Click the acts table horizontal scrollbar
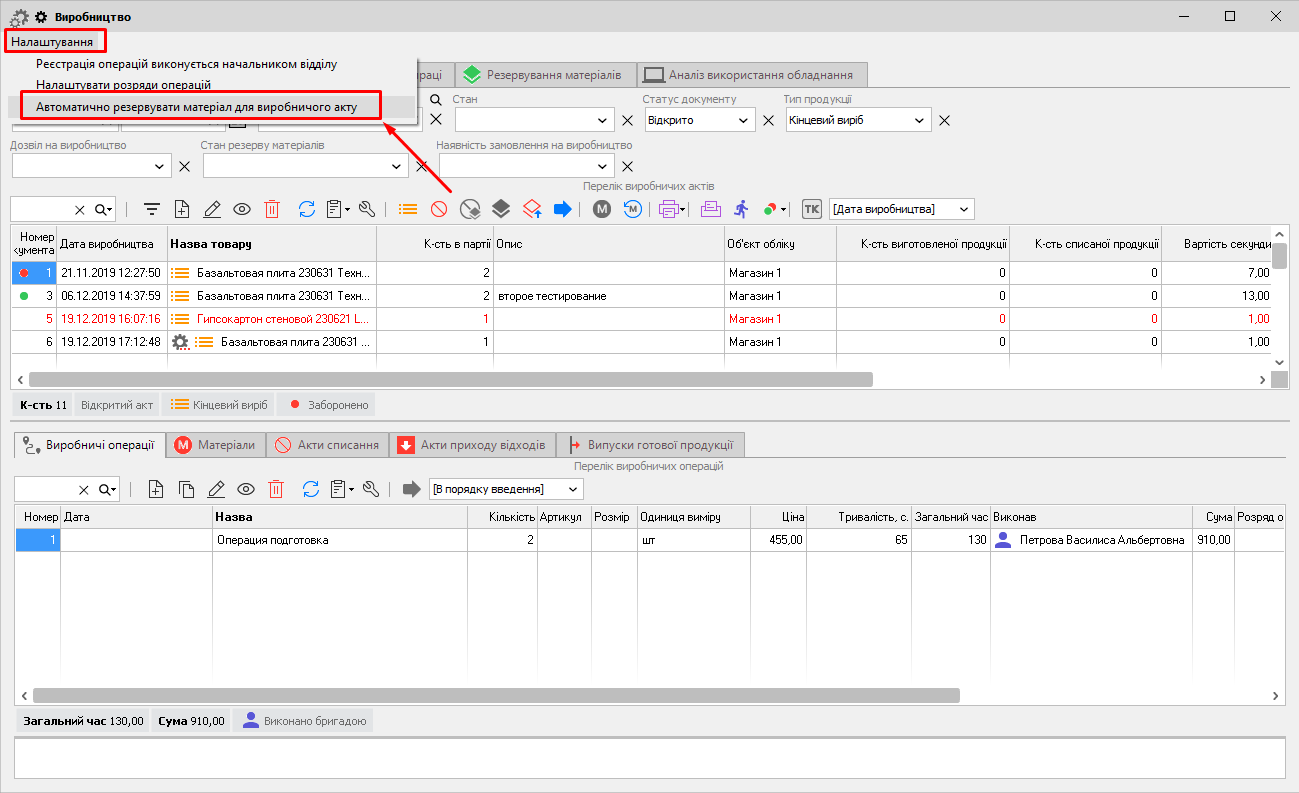Image resolution: width=1299 pixels, height=793 pixels. (450, 380)
